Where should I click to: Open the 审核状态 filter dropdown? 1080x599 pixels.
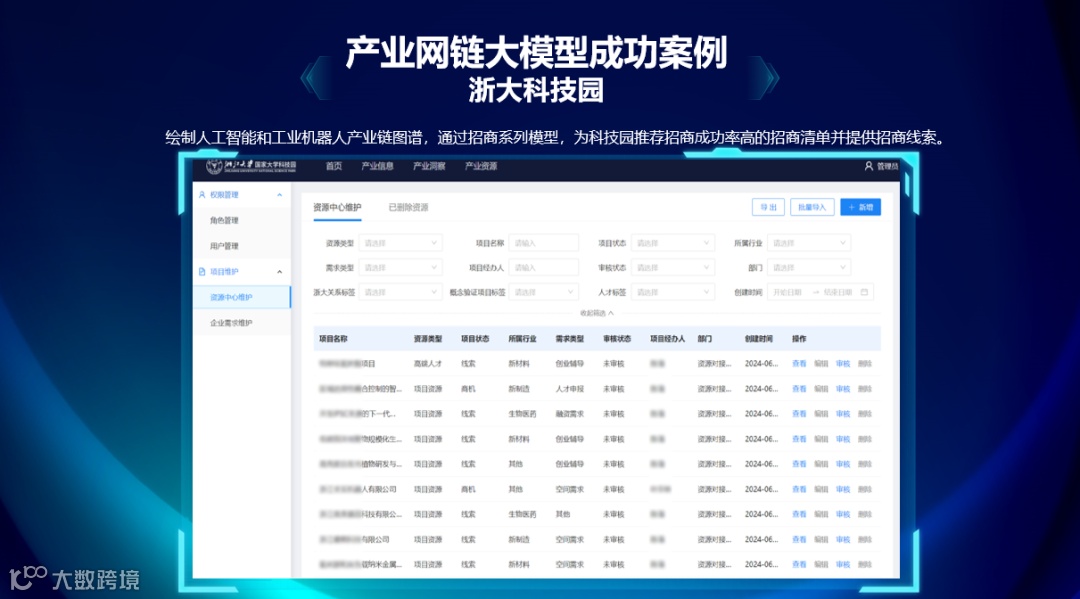click(x=672, y=268)
